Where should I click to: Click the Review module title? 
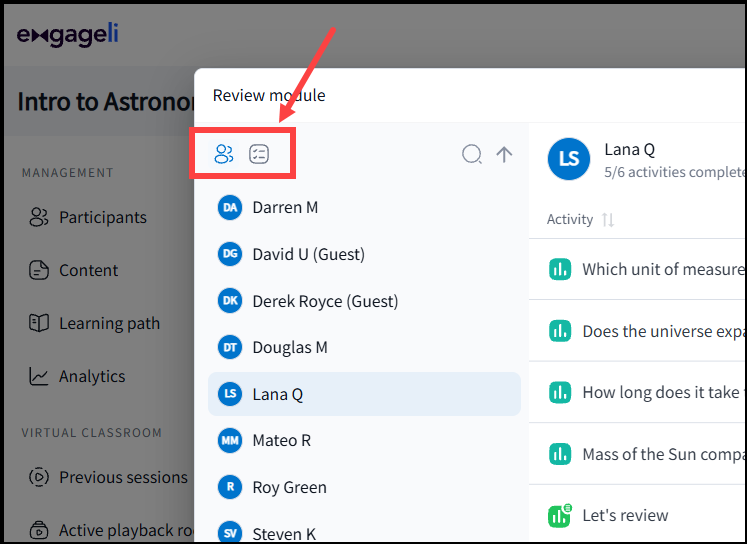pos(269,95)
